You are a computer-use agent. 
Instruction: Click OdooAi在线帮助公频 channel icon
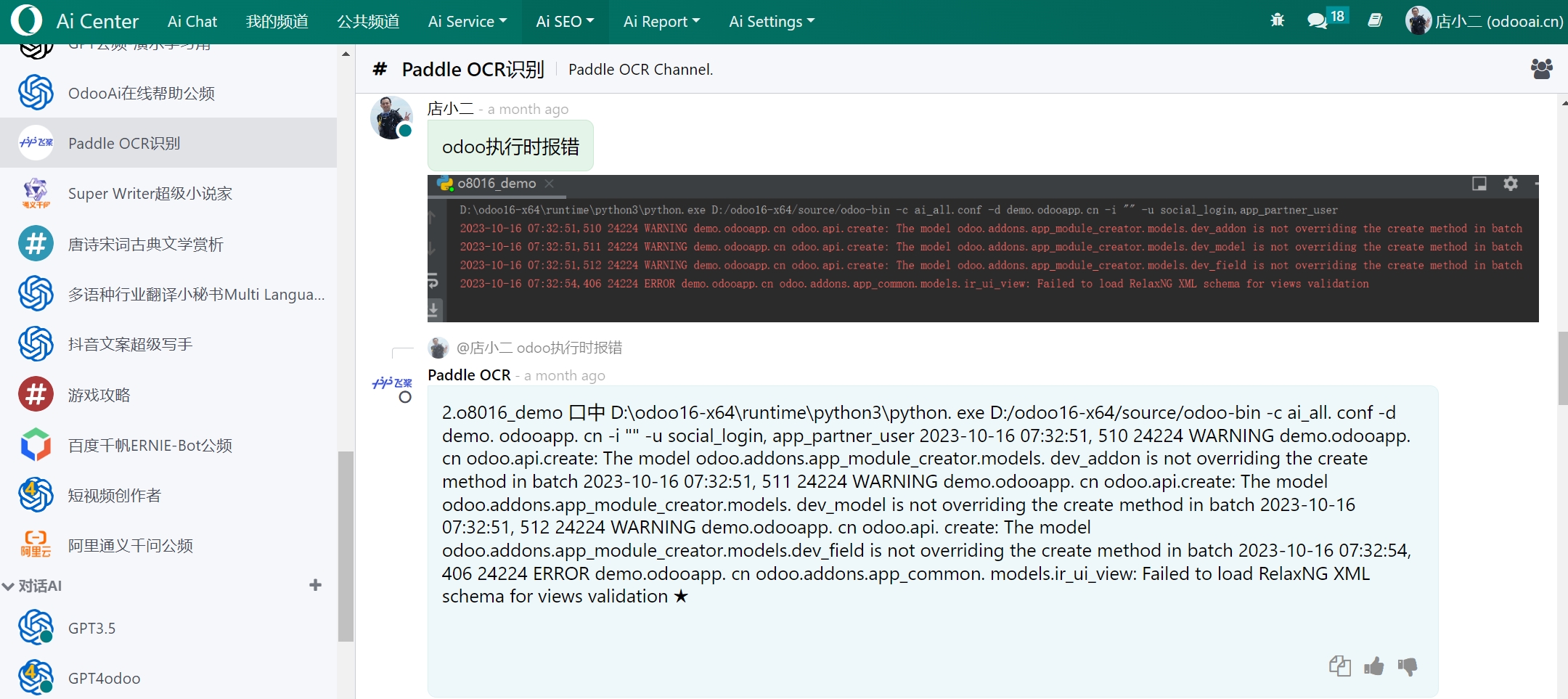36,93
